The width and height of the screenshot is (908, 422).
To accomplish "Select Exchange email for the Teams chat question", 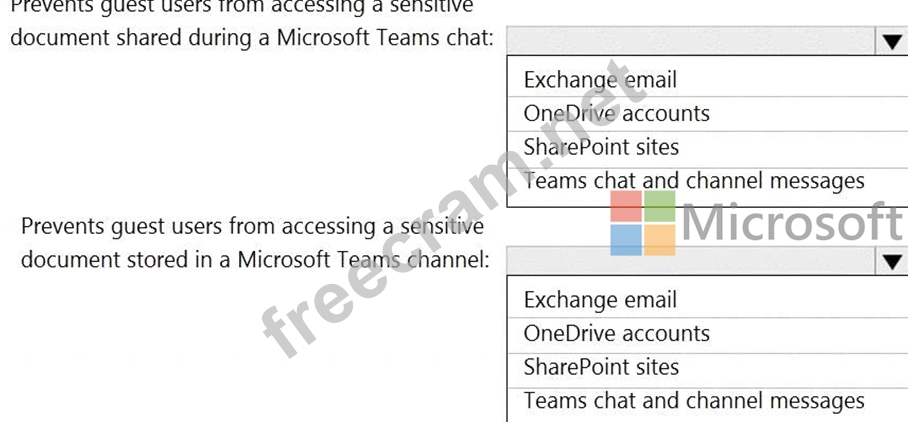I will pyautogui.click(x=600, y=80).
